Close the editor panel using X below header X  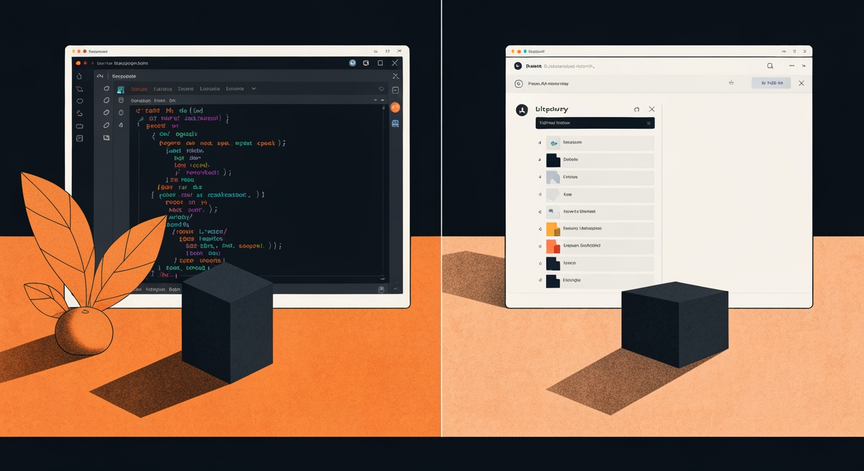coord(396,76)
